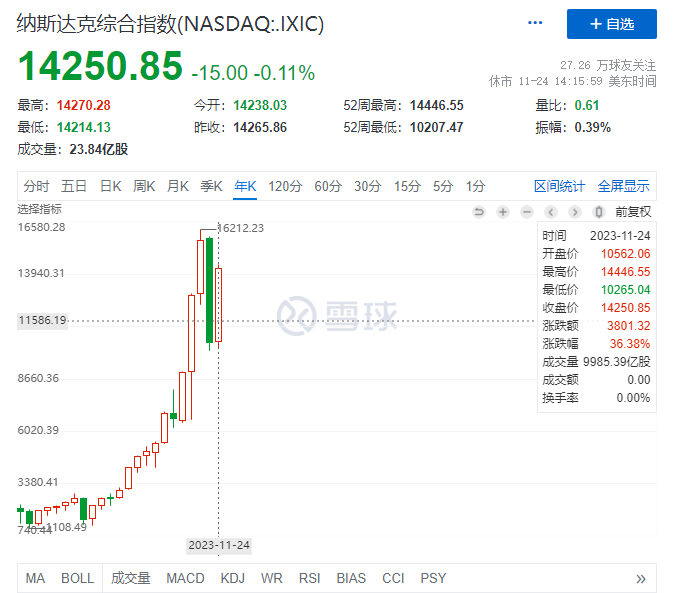Image resolution: width=678 pixels, height=593 pixels.
Task: Move chart left with previous arrow icon
Action: (551, 212)
